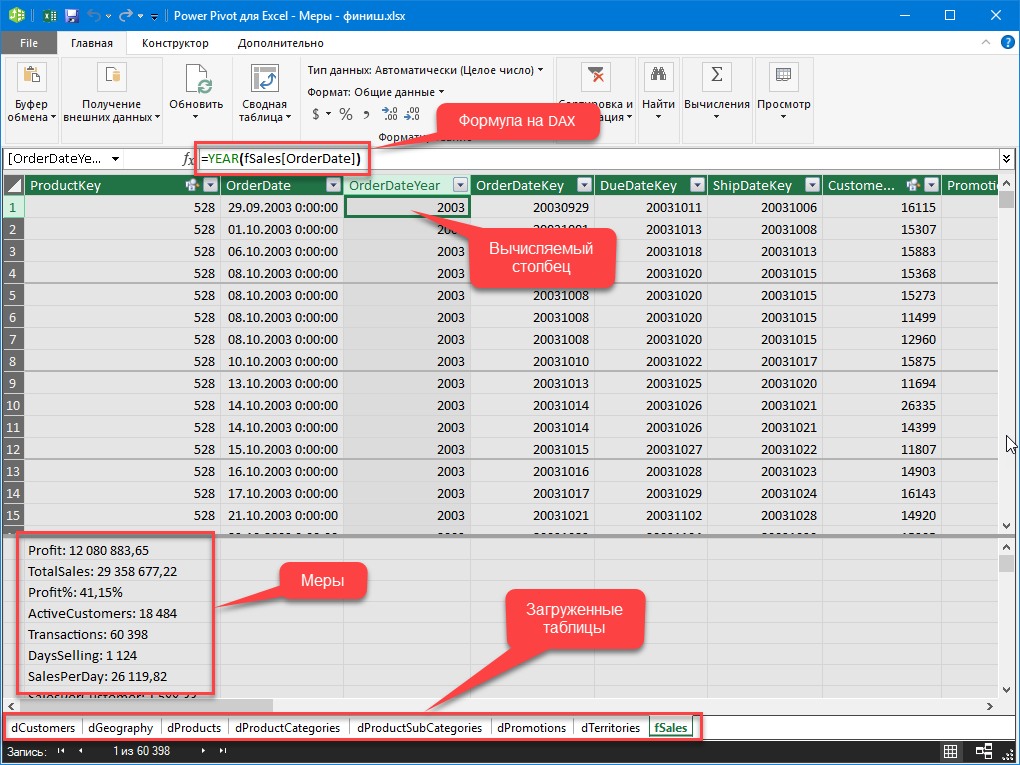Click the Excel save icon in title bar
Screen dimensions: 1020x765
tap(71, 16)
